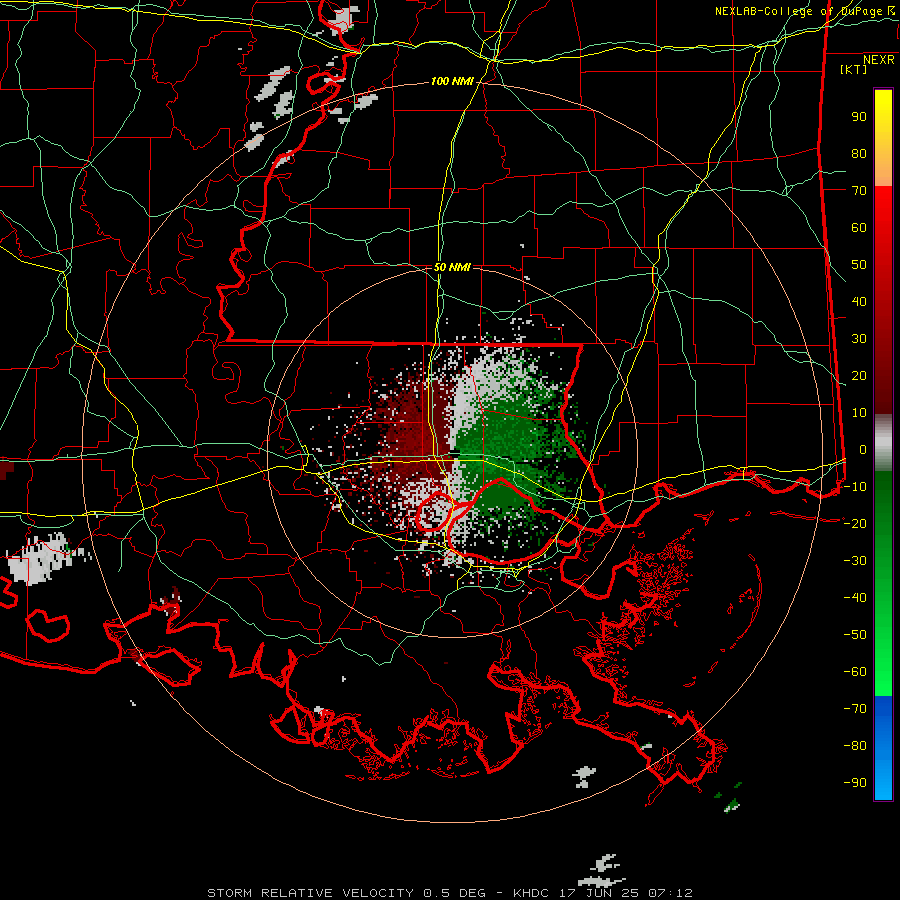The image size is (900, 900).
Task: Click the "0" value on the velocity scale
Action: tap(862, 449)
